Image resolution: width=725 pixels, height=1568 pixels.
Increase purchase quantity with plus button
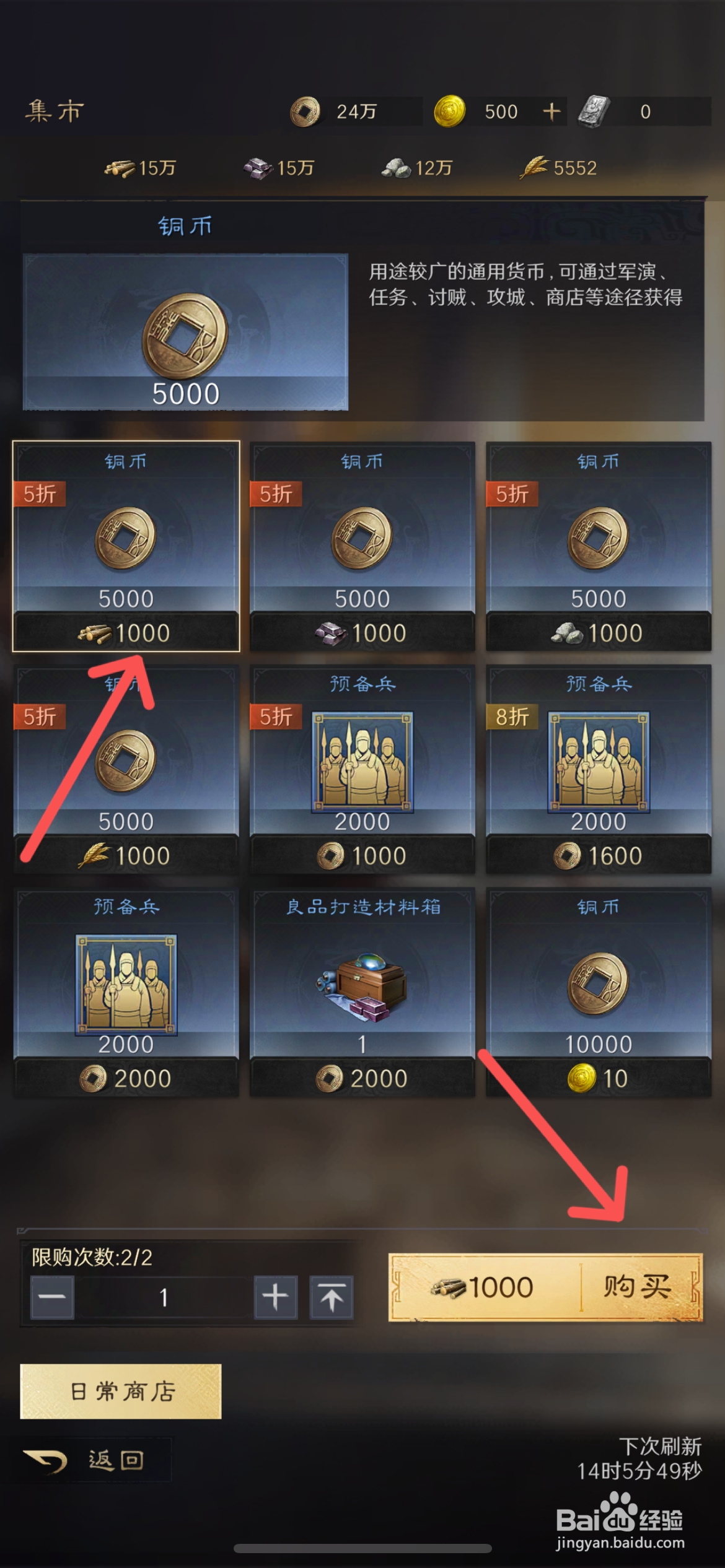(275, 1297)
